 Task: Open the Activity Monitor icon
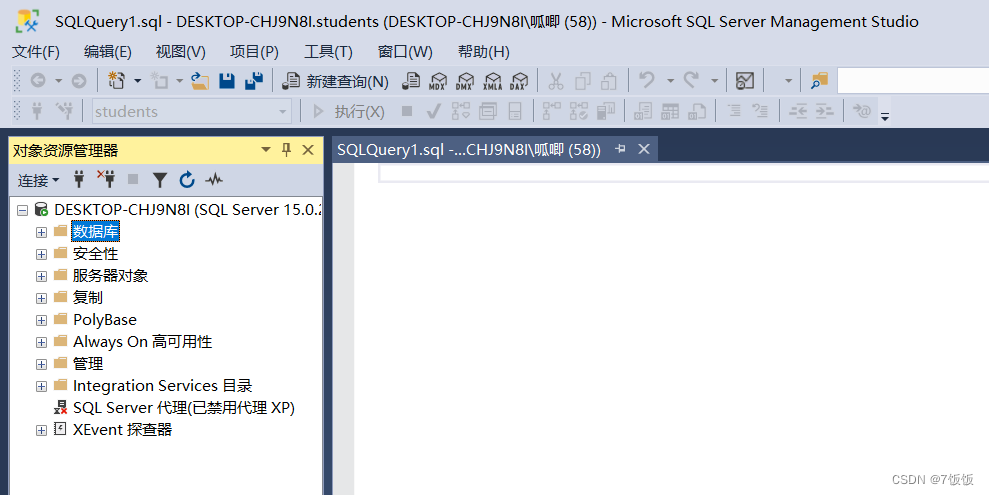(x=745, y=81)
